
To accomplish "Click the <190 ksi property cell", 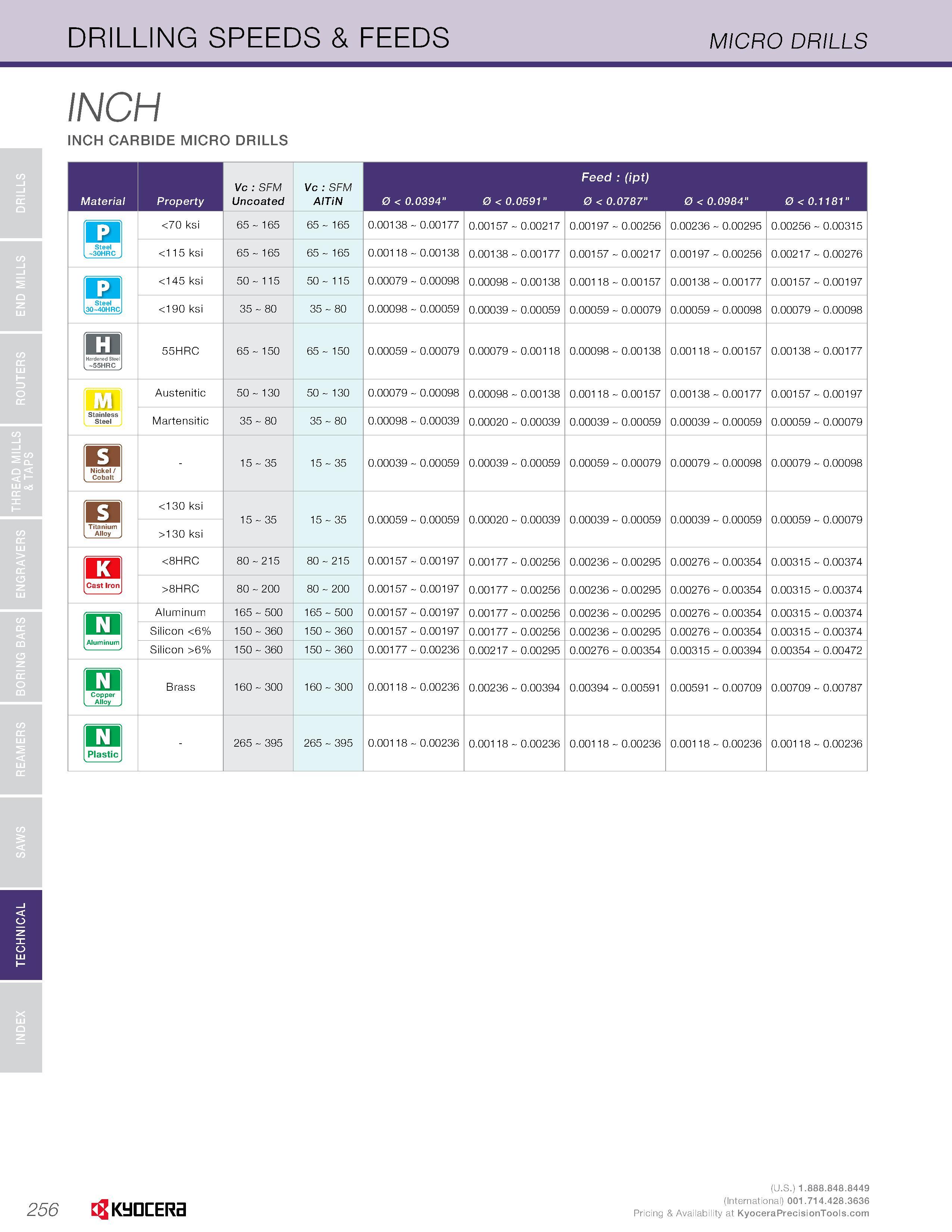I will [x=180, y=309].
